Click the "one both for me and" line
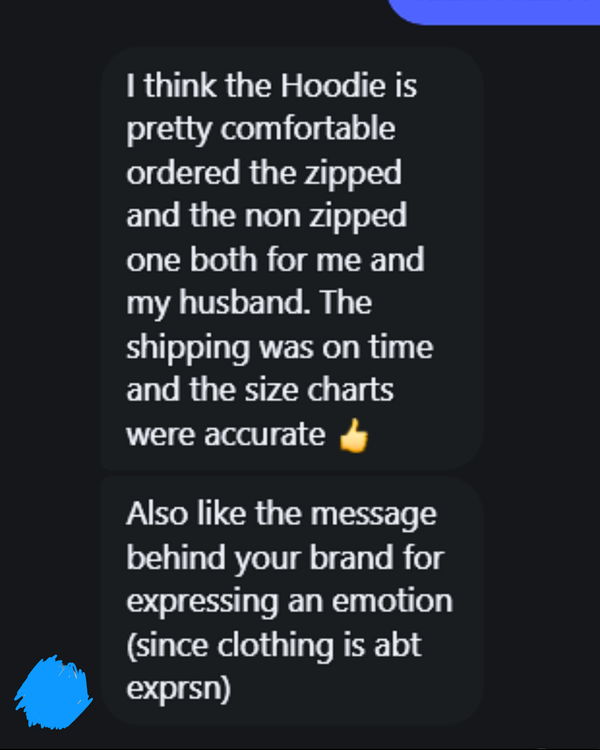 pyautogui.click(x=275, y=260)
